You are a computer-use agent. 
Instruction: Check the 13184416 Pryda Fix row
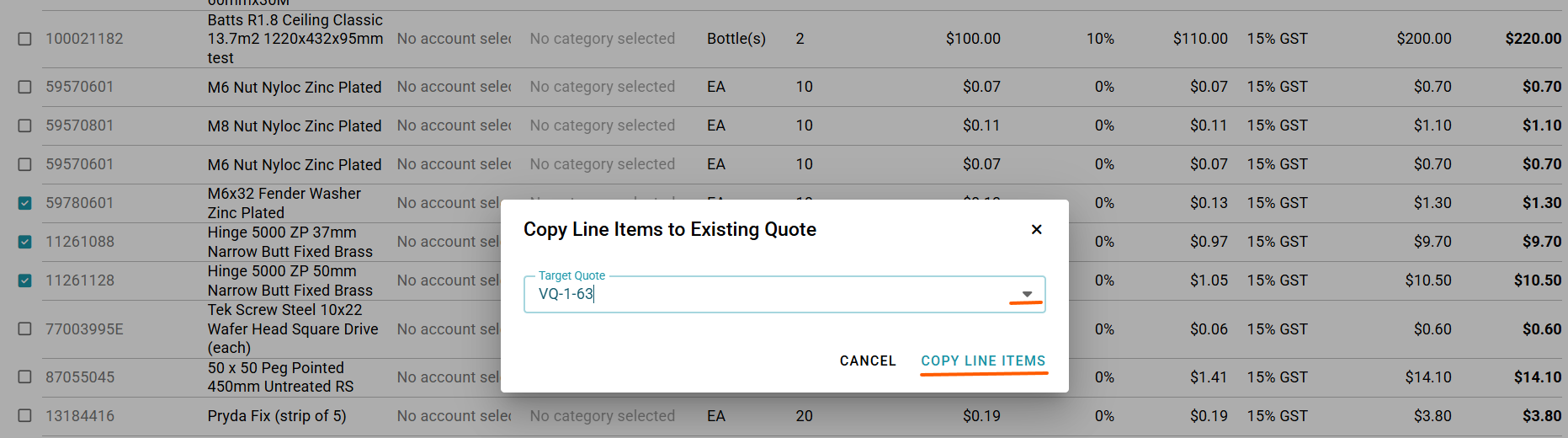[x=25, y=415]
